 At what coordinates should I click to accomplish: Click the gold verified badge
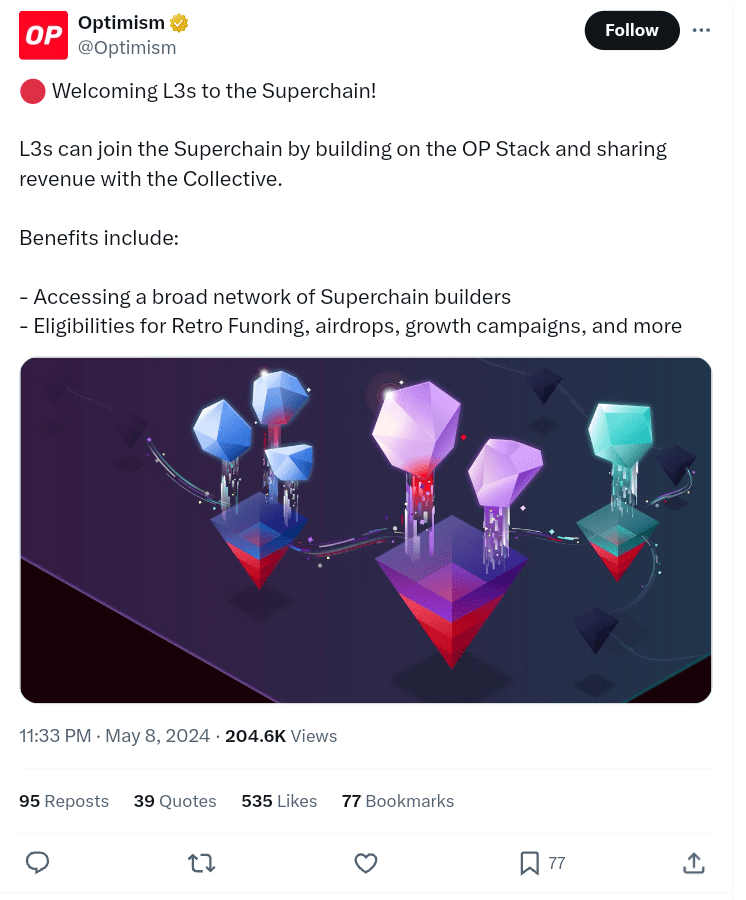click(180, 24)
